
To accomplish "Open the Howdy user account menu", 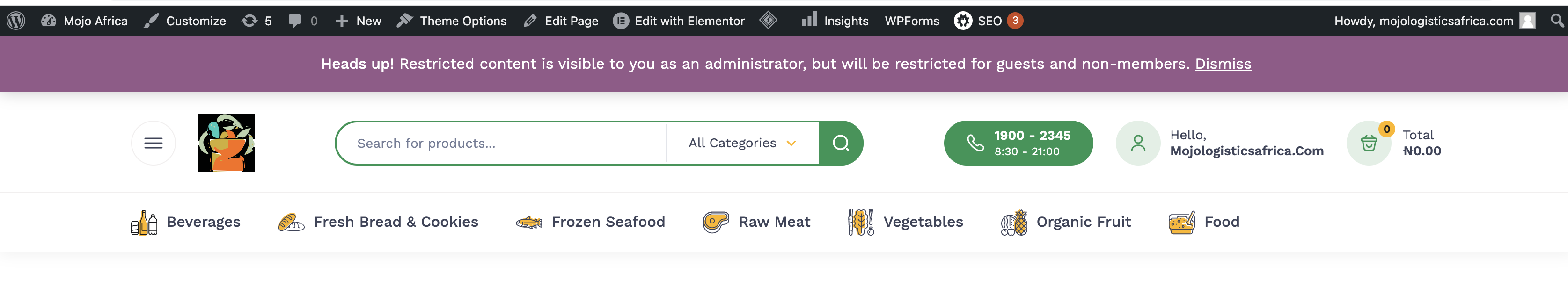I will [x=1434, y=21].
